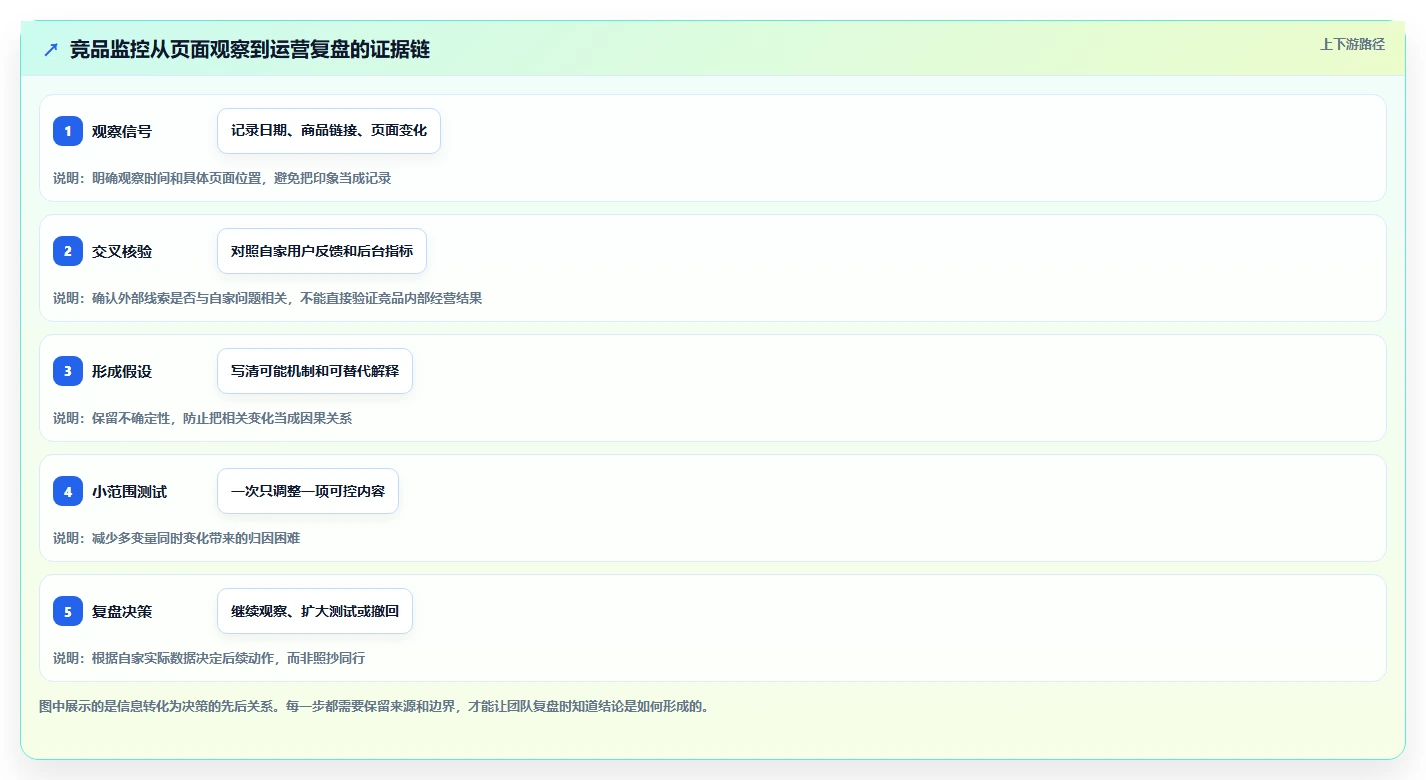
Task: Select the 记录日期、商品链接、页面变化 chip
Action: coord(329,131)
